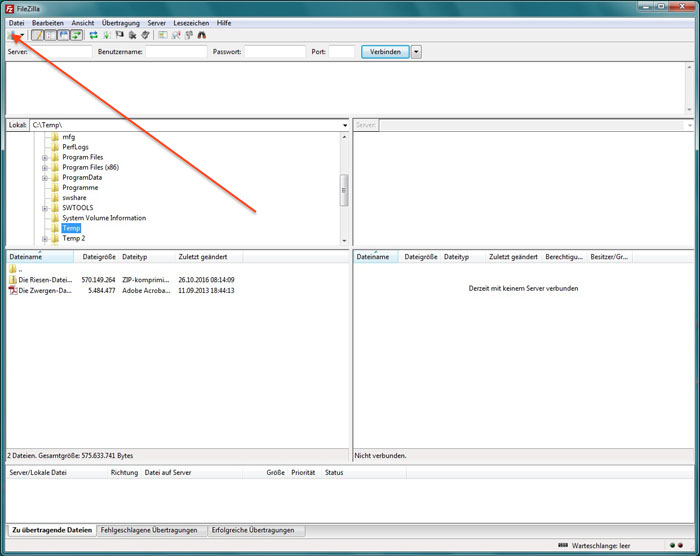
Task: Switch to Fehlgeschlagene Übertragungen tab
Action: click(149, 530)
